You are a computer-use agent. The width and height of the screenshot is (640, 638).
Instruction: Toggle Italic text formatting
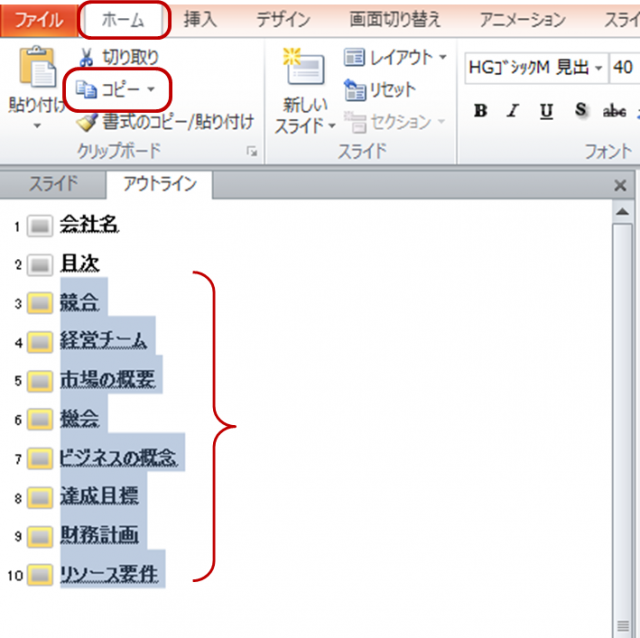coord(513,111)
